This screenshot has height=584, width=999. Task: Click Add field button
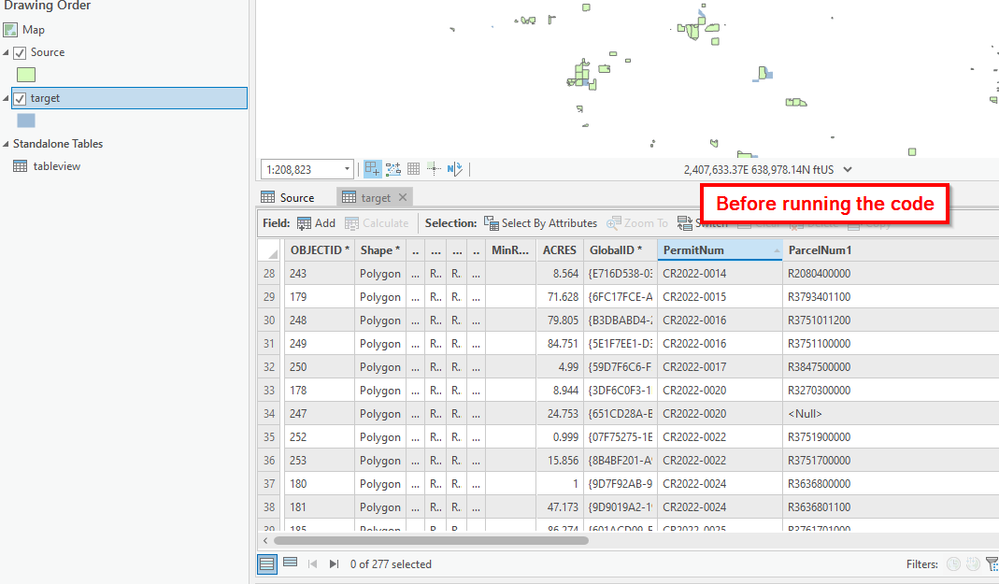(316, 224)
